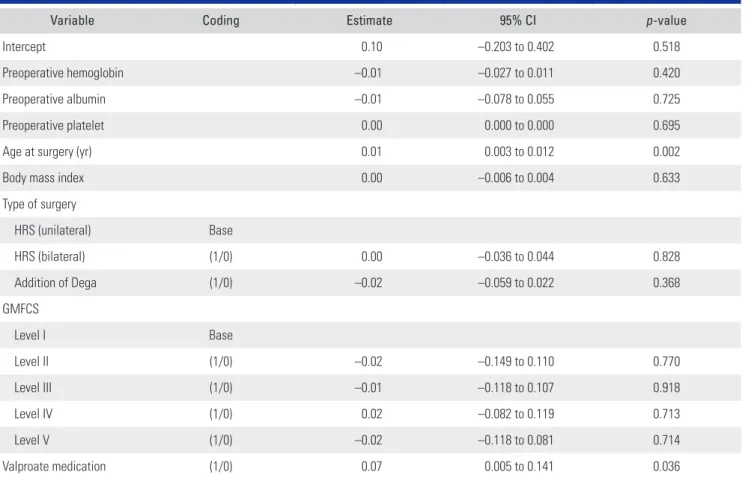The width and height of the screenshot is (745, 478).
Task: Click the 95% CI column header
Action: [x=517, y=20]
